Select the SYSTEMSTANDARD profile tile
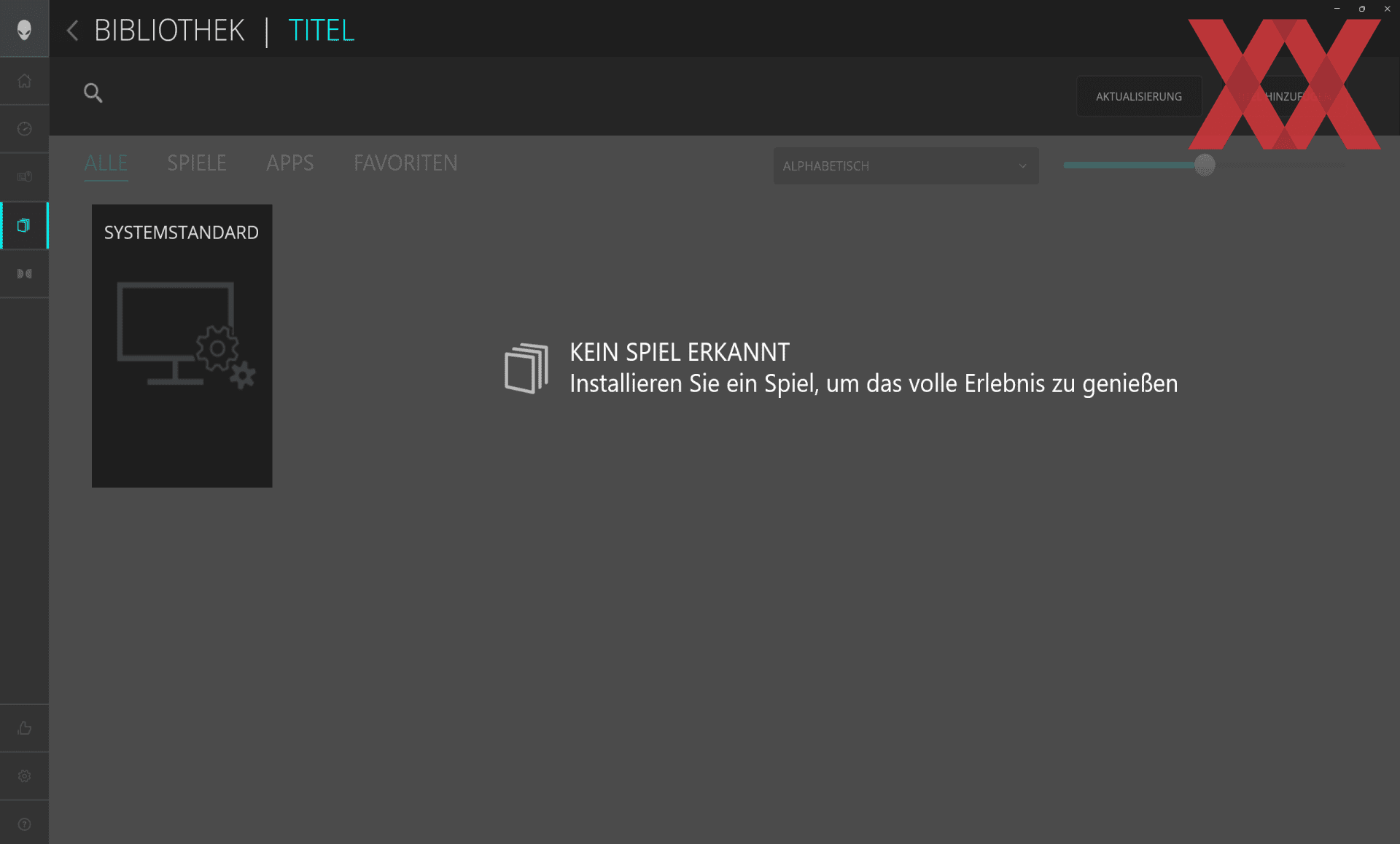 click(182, 345)
